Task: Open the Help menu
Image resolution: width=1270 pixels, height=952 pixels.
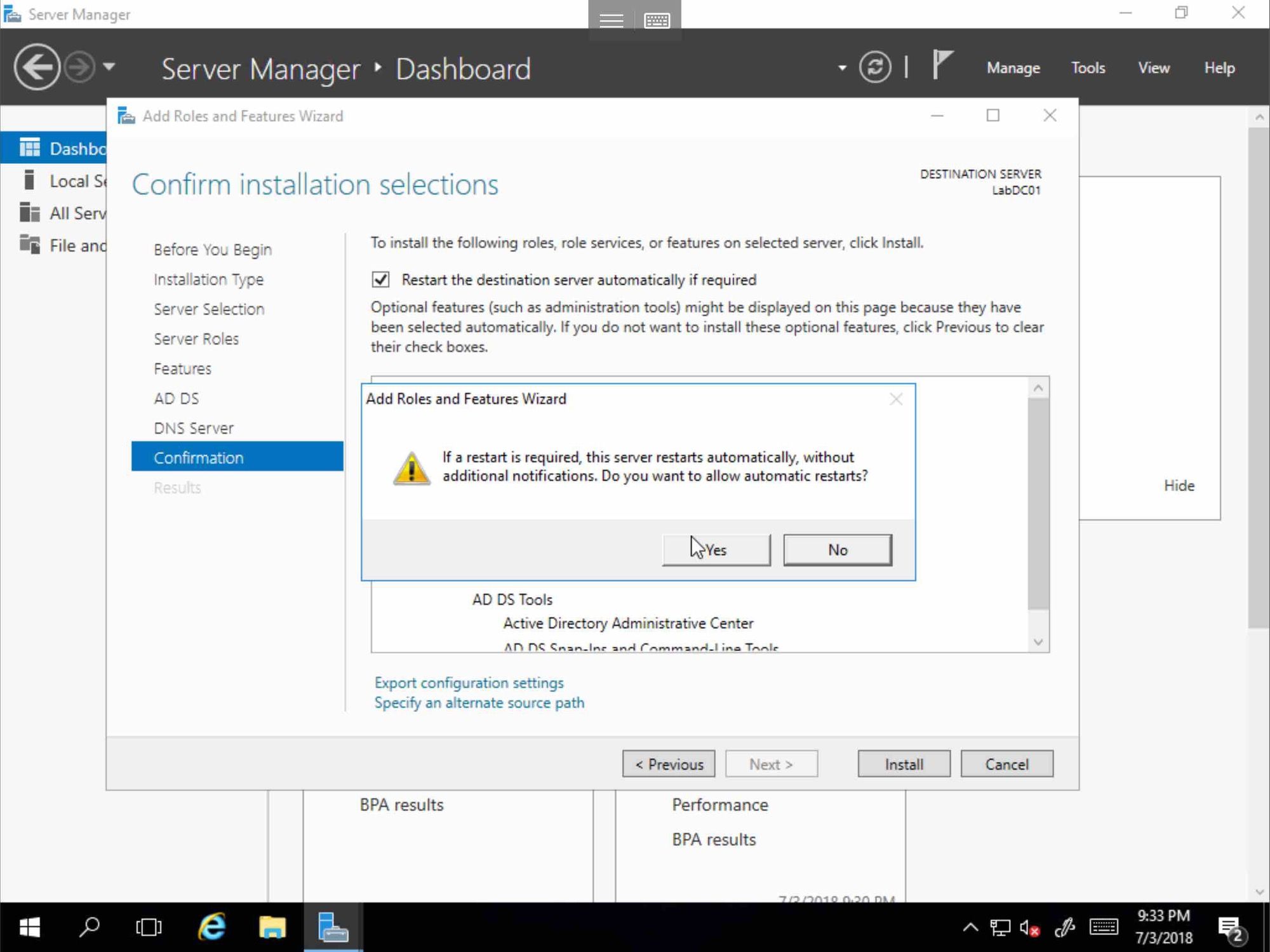Action: 1219,67
